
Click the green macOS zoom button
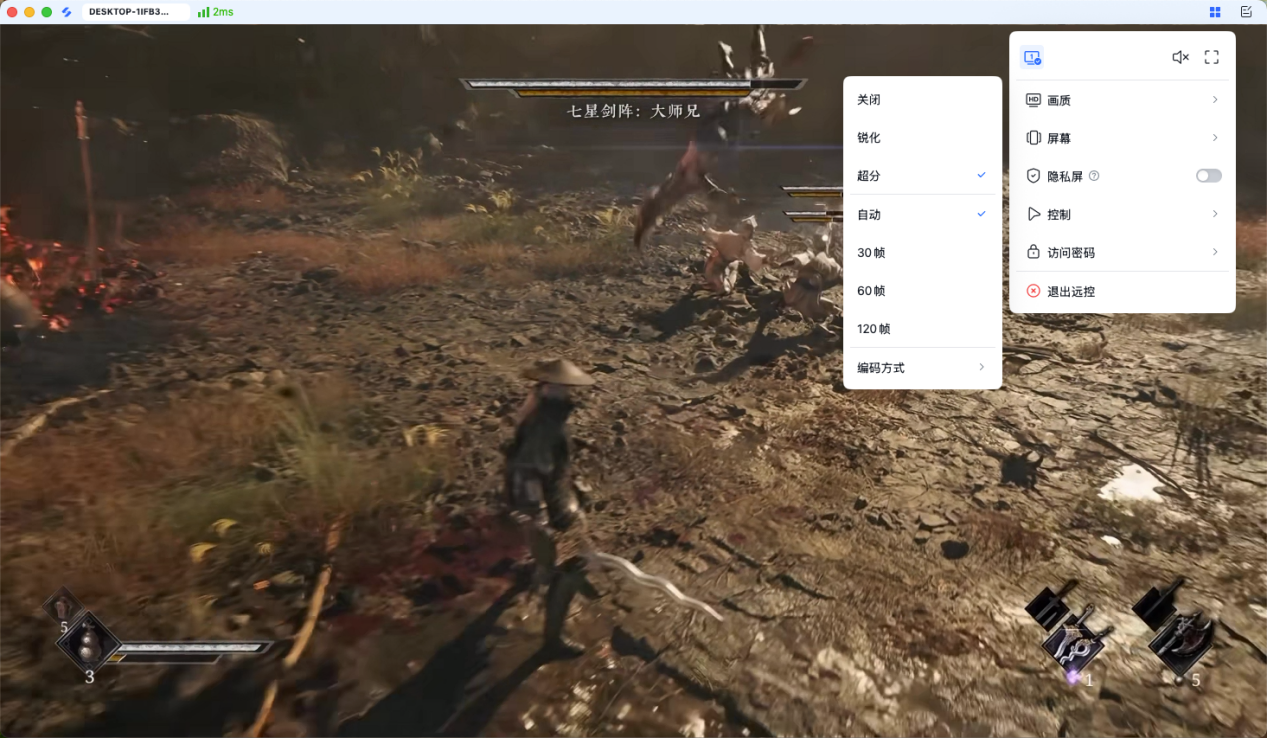(x=47, y=12)
